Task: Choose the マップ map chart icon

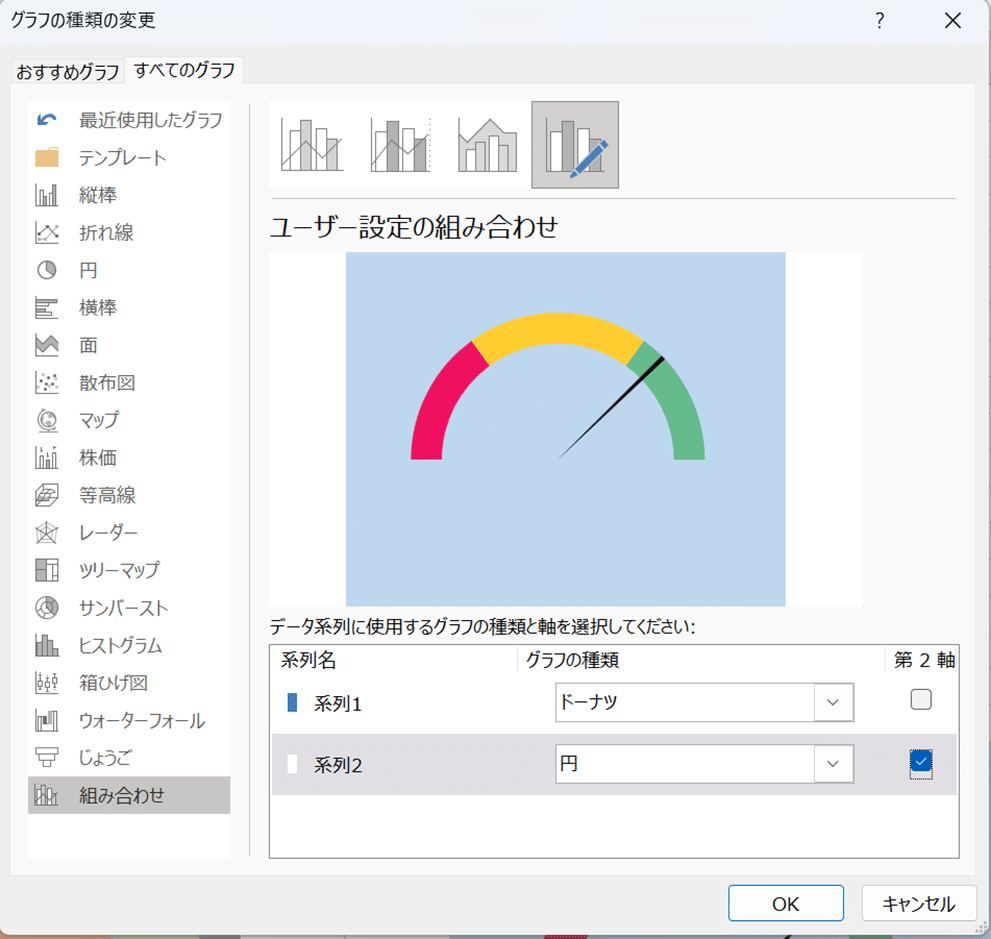Action: point(47,420)
